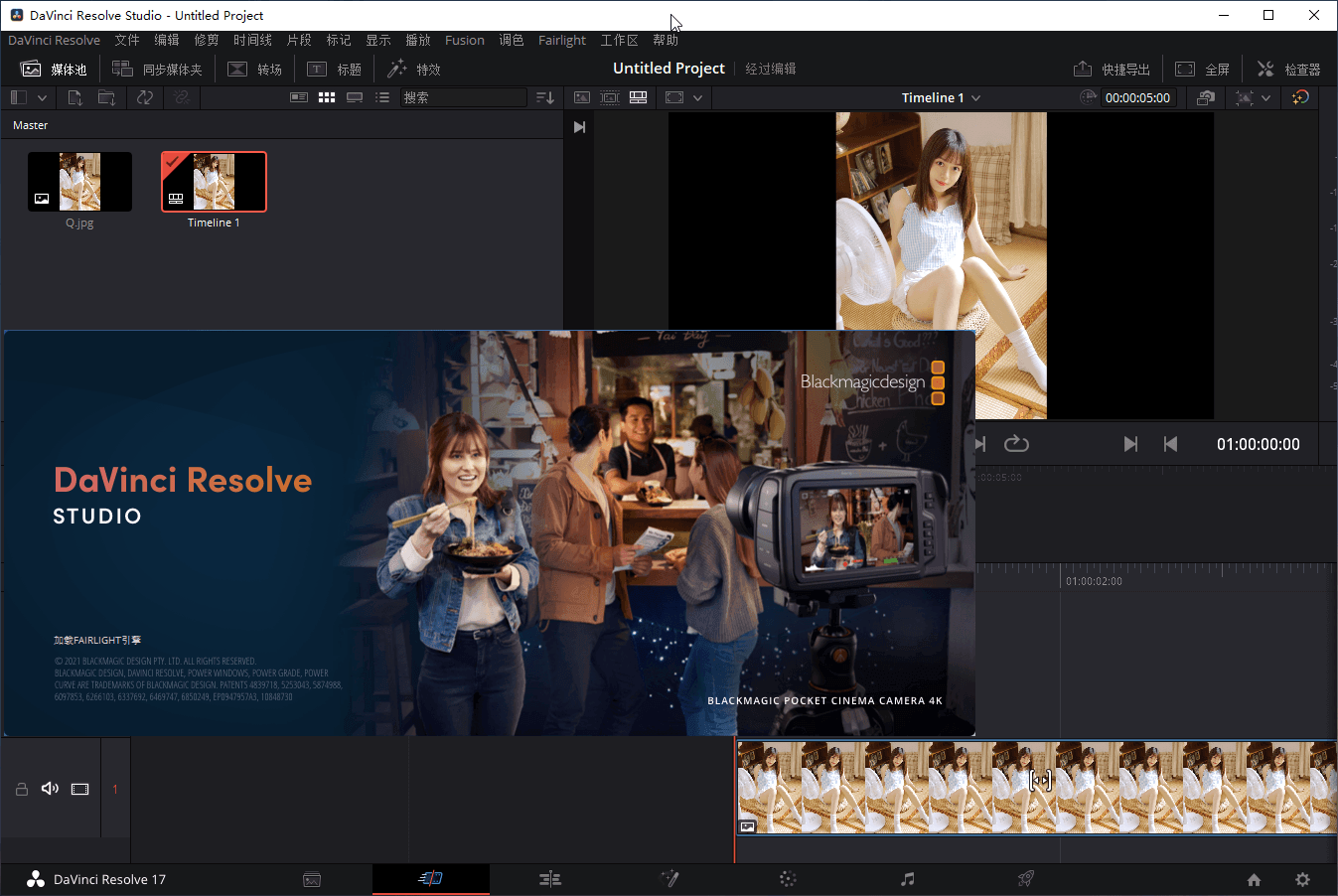Open the DaVinci Resolve menu
This screenshot has width=1338, height=896.
54,40
